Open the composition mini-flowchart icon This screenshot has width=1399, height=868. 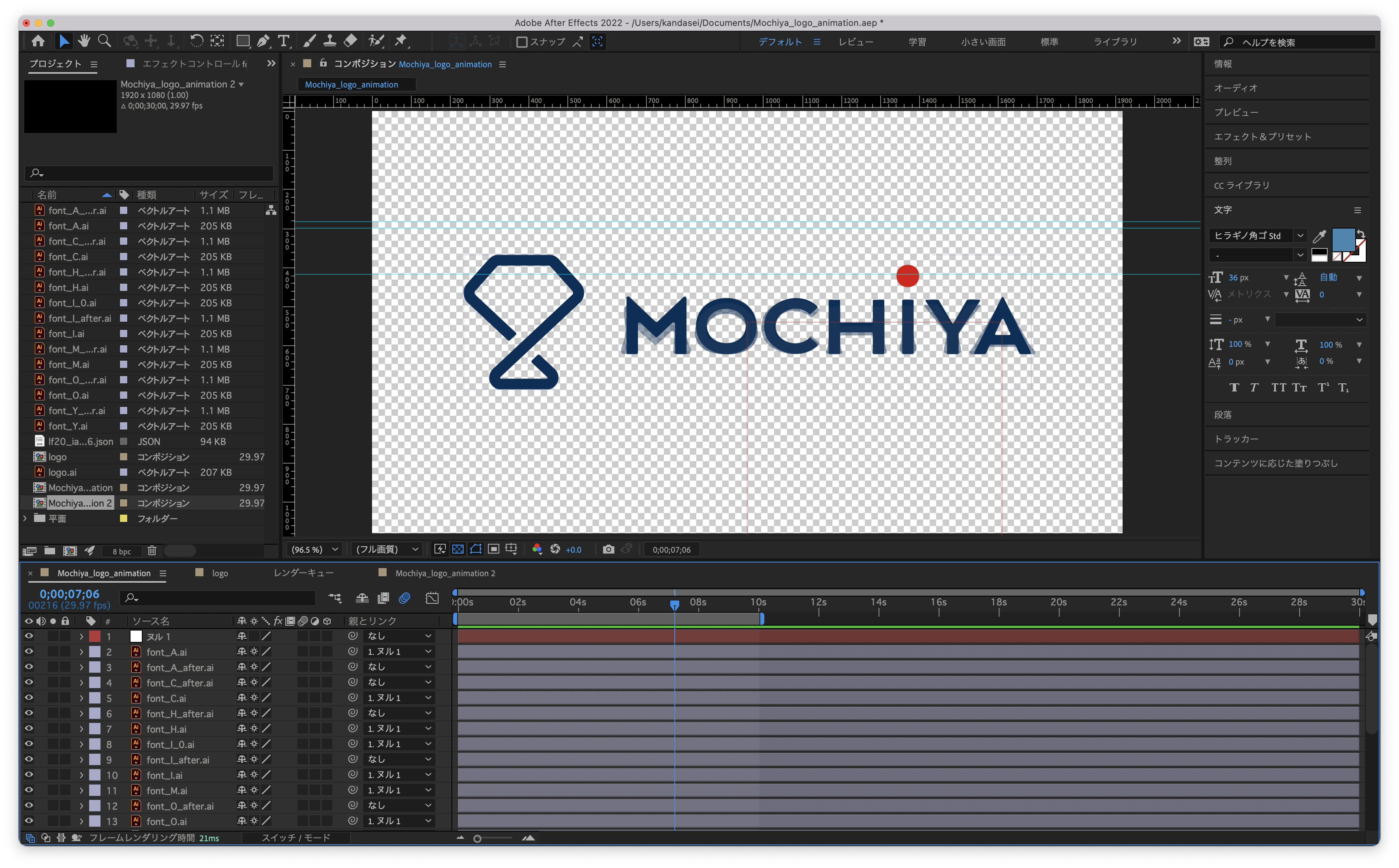(335, 598)
